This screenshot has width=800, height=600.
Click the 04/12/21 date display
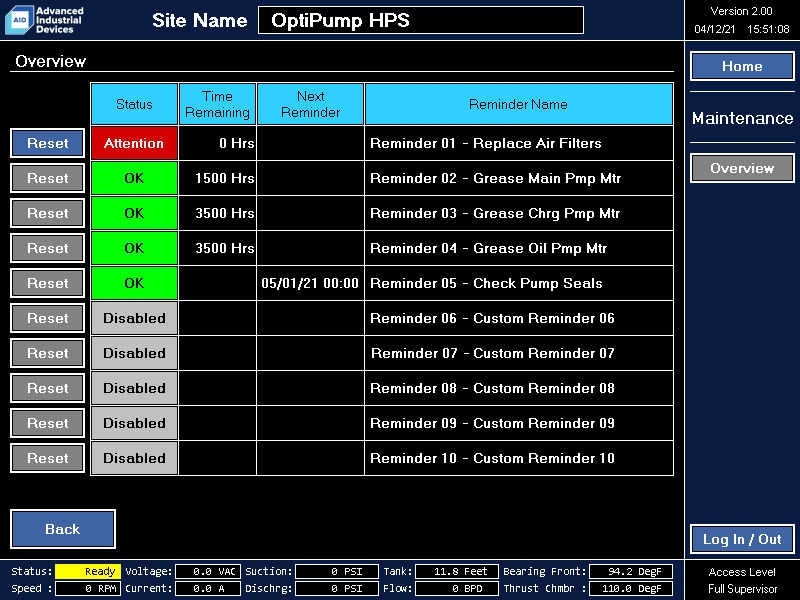pyautogui.click(x=714, y=29)
